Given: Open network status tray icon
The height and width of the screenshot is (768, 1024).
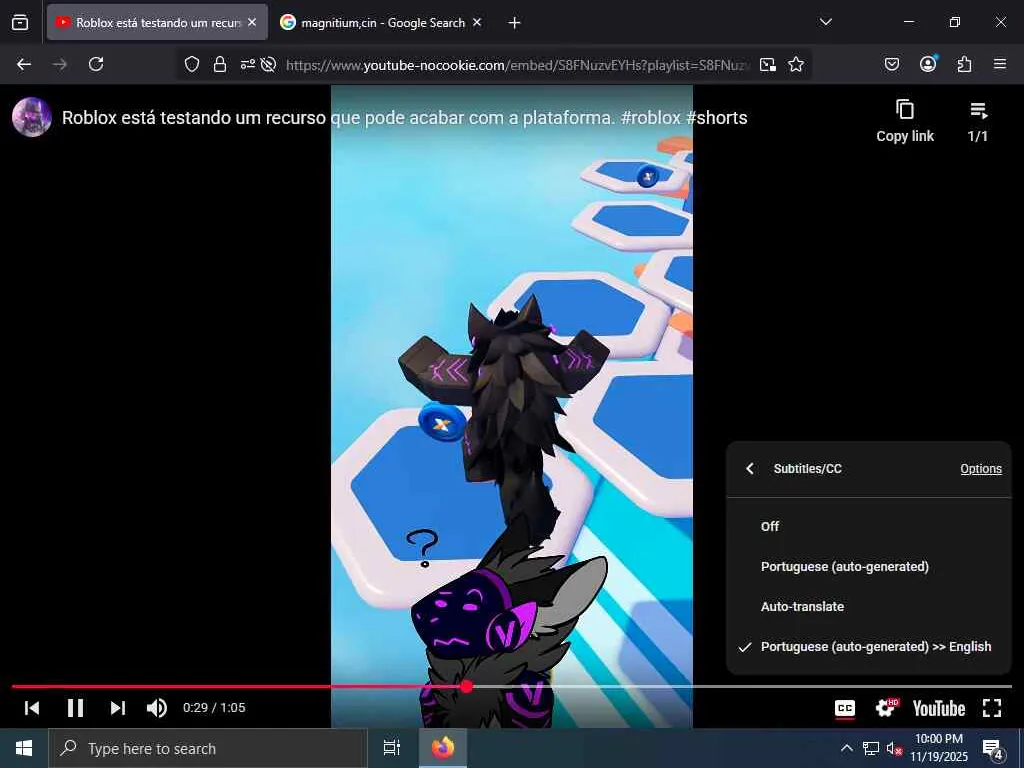Looking at the screenshot, I should [871, 748].
